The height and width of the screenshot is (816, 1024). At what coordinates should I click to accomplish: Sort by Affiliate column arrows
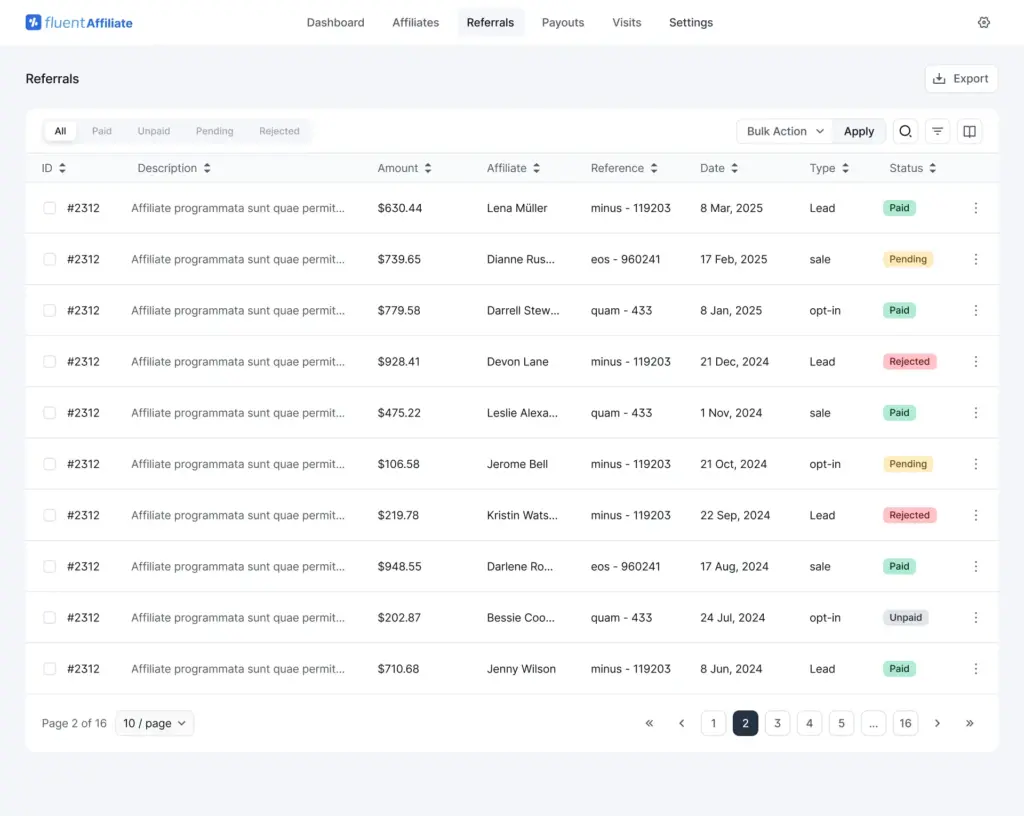pyautogui.click(x=536, y=168)
